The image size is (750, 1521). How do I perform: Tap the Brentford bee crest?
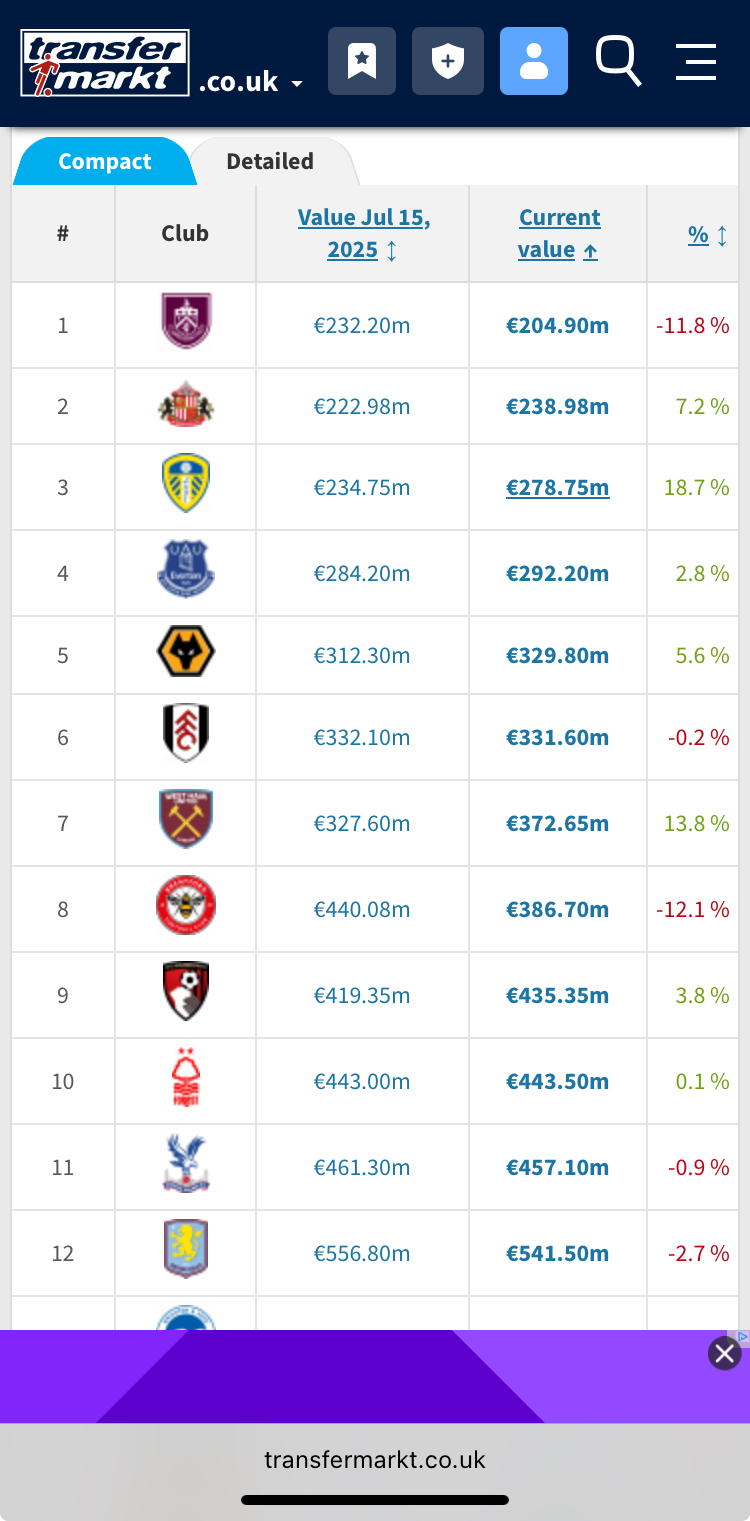point(185,905)
